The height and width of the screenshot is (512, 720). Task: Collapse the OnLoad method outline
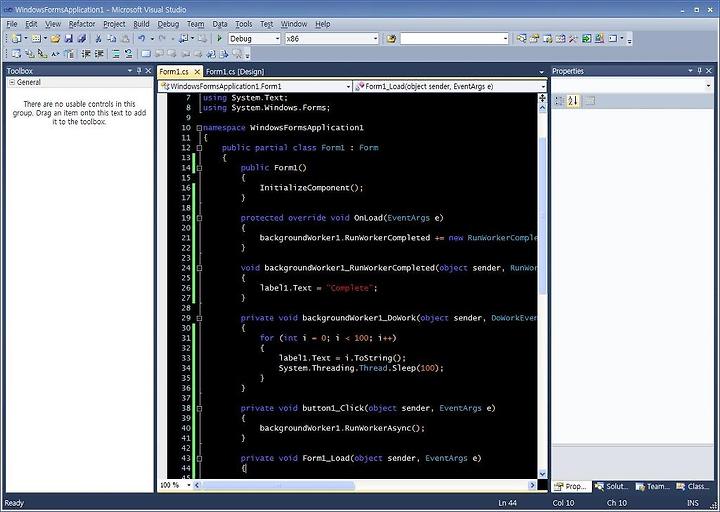click(x=199, y=218)
